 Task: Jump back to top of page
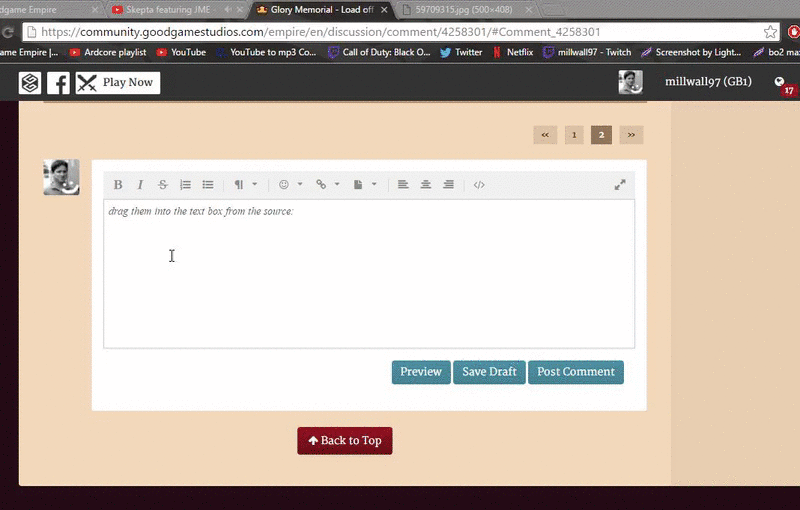point(345,441)
